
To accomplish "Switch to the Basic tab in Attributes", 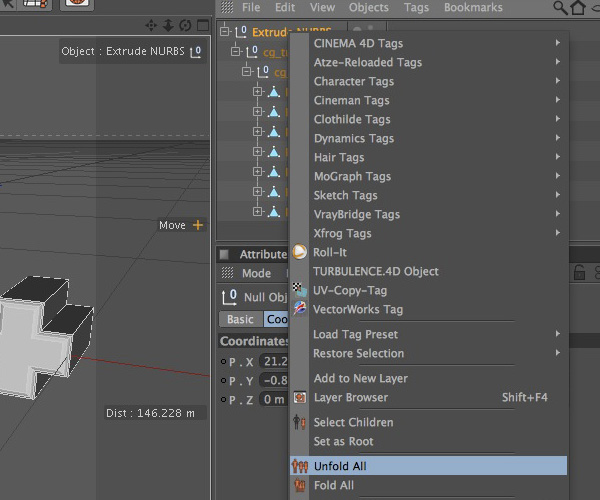I will click(241, 319).
